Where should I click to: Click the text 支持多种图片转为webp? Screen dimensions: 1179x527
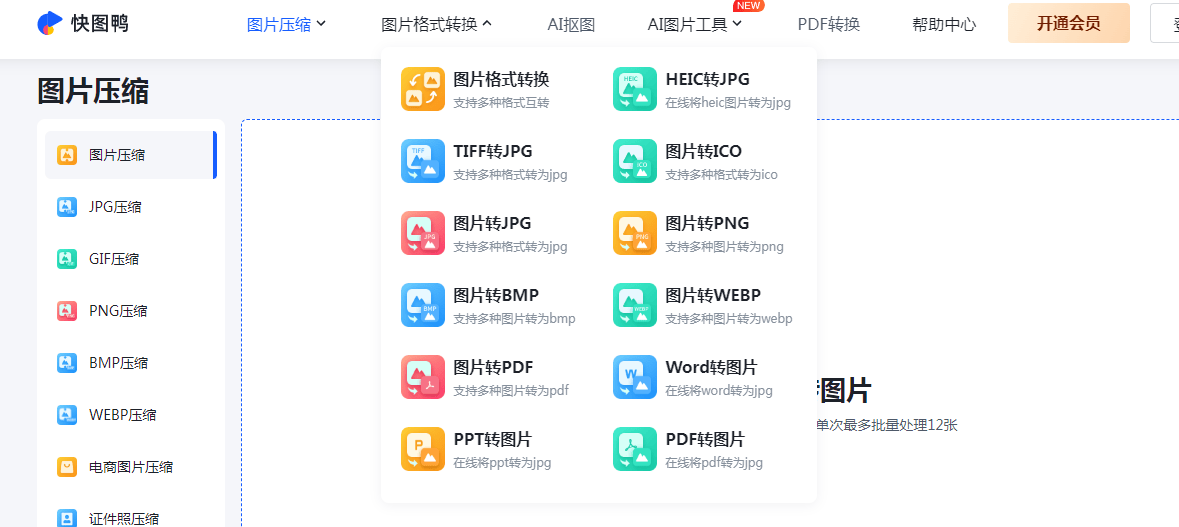(729, 320)
